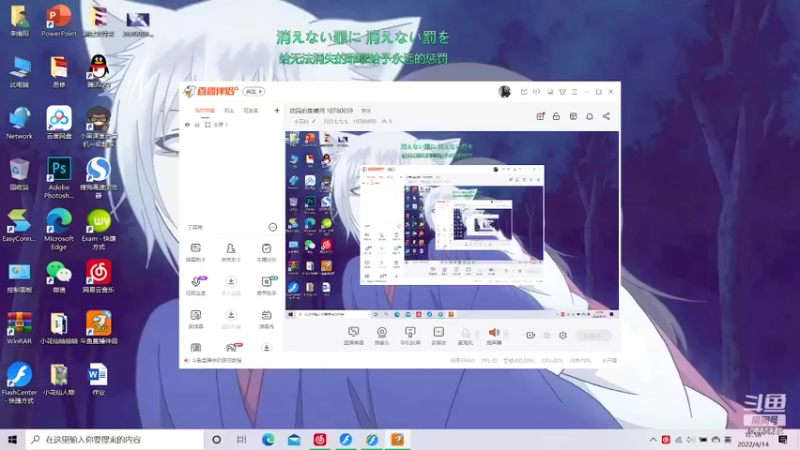Click the taskbar search box
This screenshot has height=450, width=800.
114,439
